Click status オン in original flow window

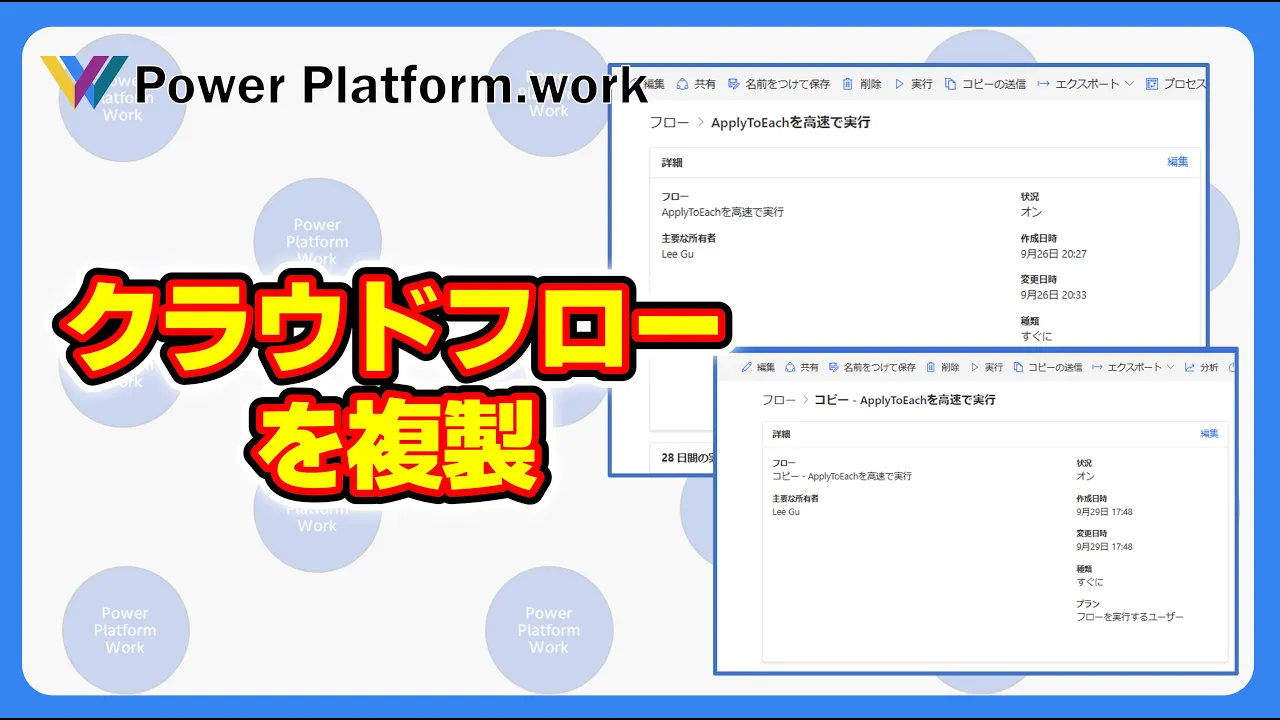tap(1031, 212)
